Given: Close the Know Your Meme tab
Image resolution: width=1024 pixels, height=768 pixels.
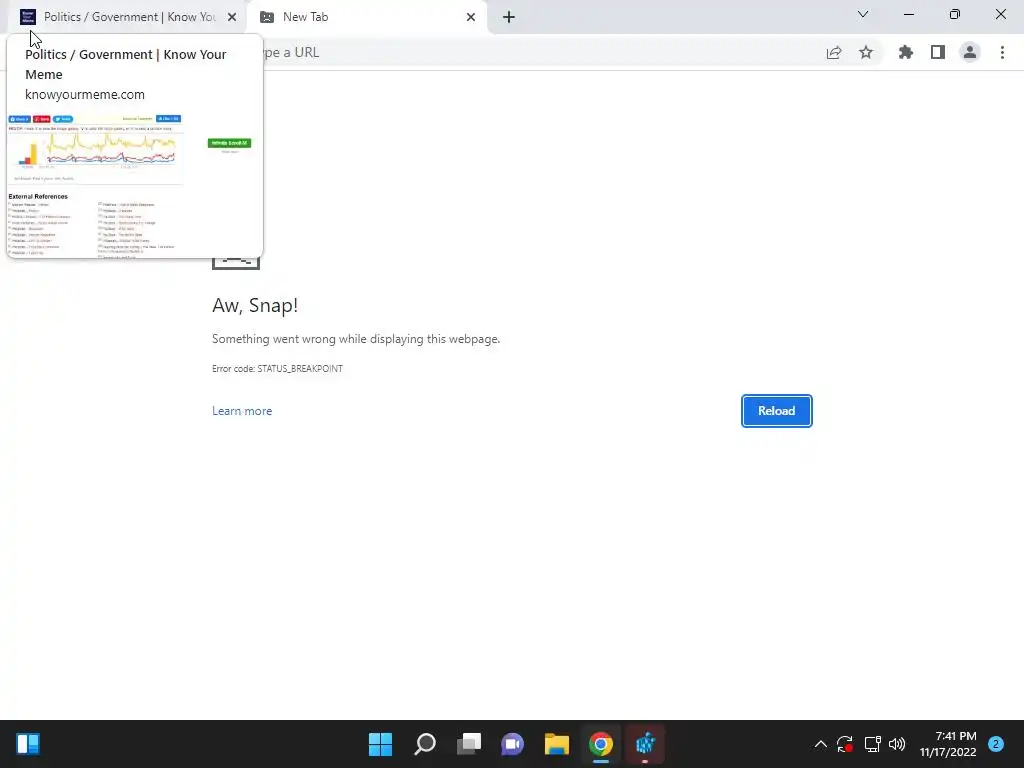Looking at the screenshot, I should click(x=232, y=17).
